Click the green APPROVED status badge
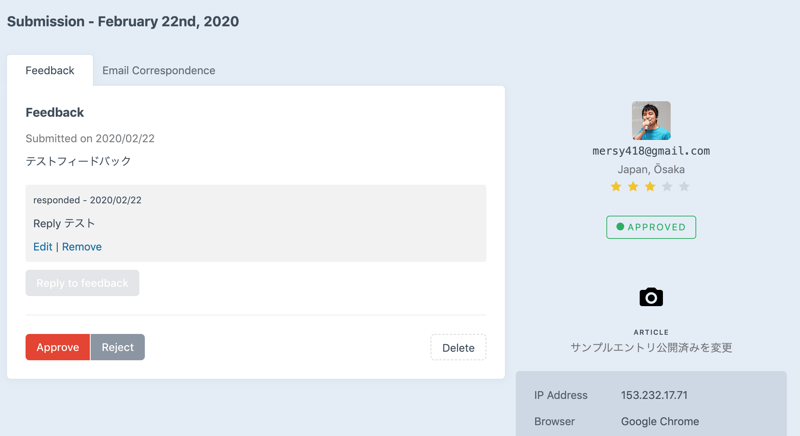800x436 pixels. [651, 227]
